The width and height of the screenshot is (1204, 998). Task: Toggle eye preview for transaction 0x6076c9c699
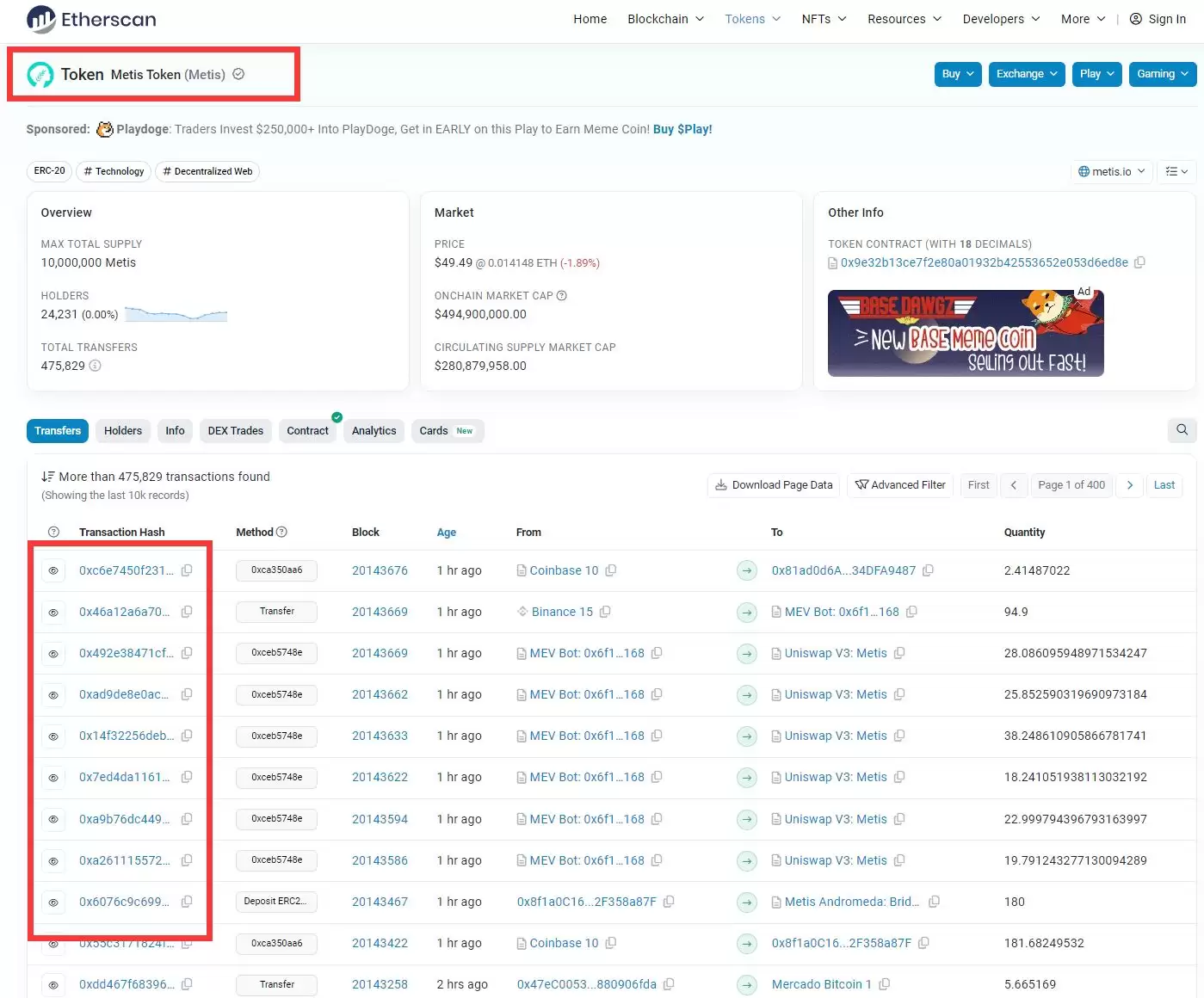click(x=53, y=903)
